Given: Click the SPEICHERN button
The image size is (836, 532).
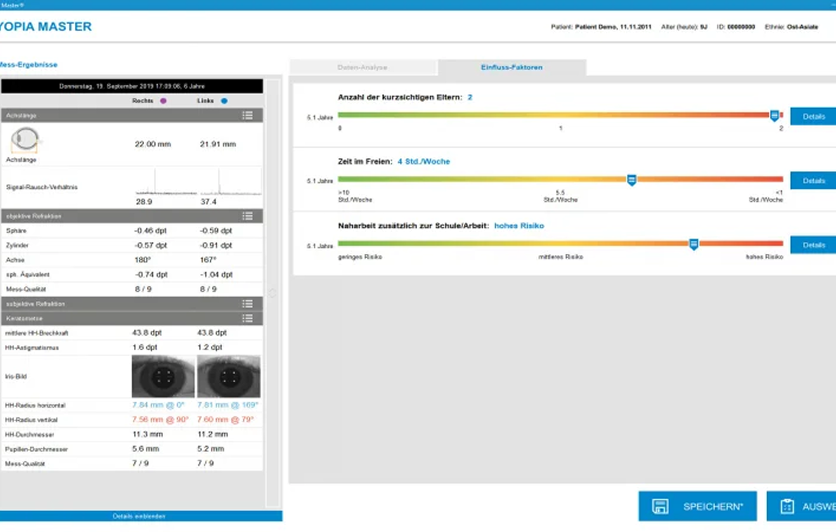Looking at the screenshot, I should coord(697,506).
